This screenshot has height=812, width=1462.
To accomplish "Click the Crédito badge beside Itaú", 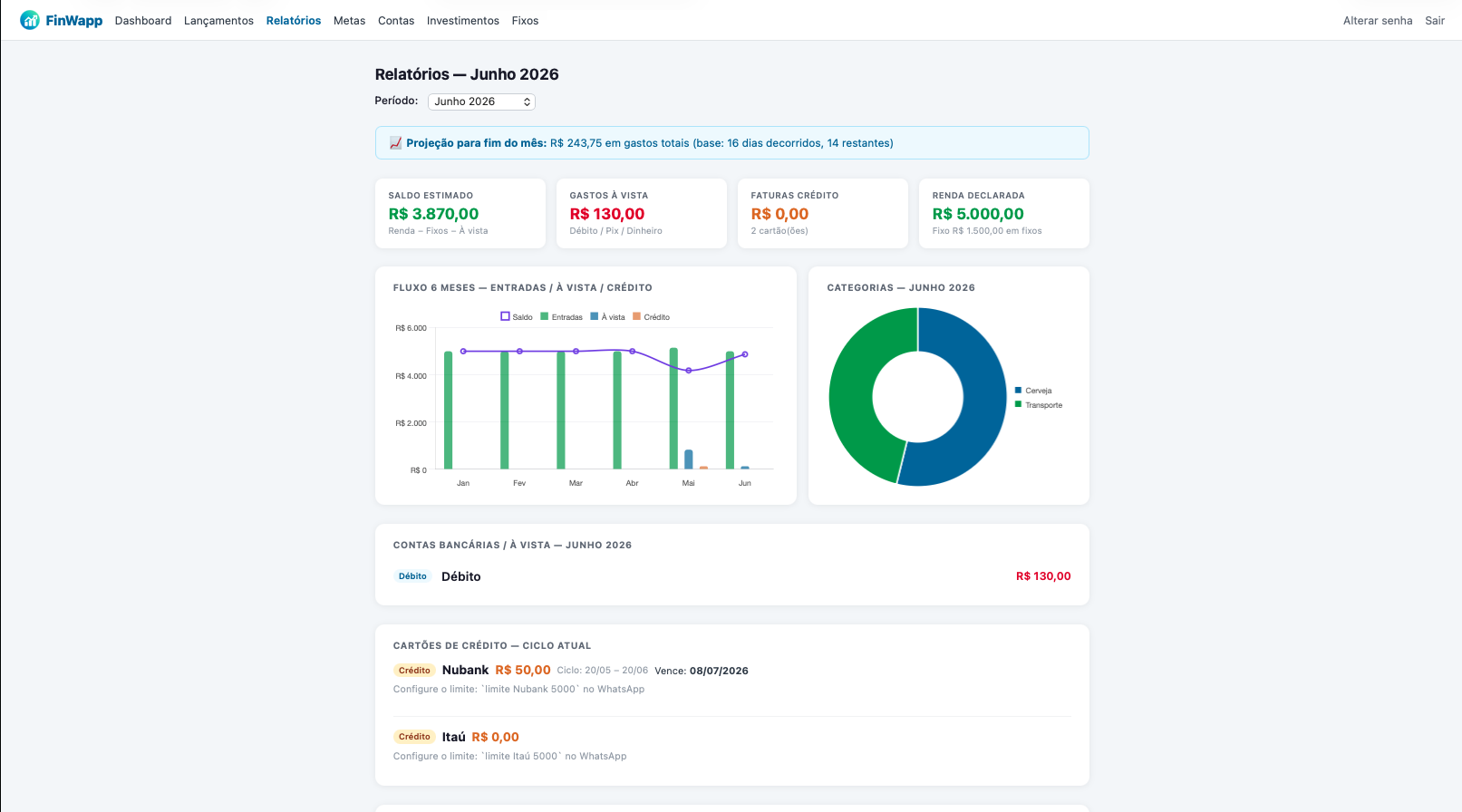I will (x=414, y=737).
